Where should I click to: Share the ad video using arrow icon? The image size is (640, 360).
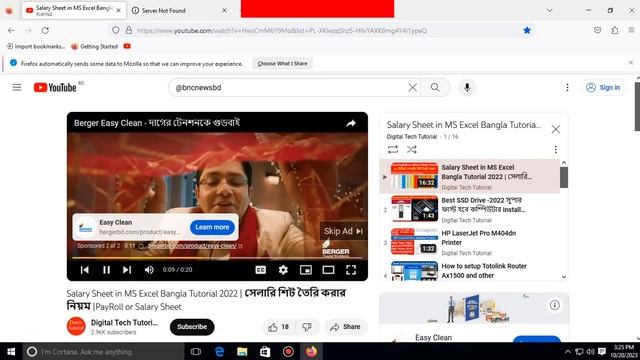[351, 123]
